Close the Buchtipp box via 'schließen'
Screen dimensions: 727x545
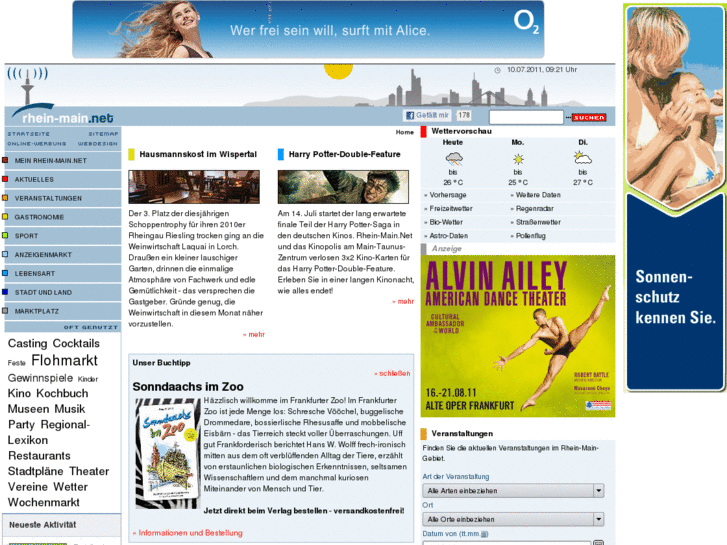coord(393,373)
